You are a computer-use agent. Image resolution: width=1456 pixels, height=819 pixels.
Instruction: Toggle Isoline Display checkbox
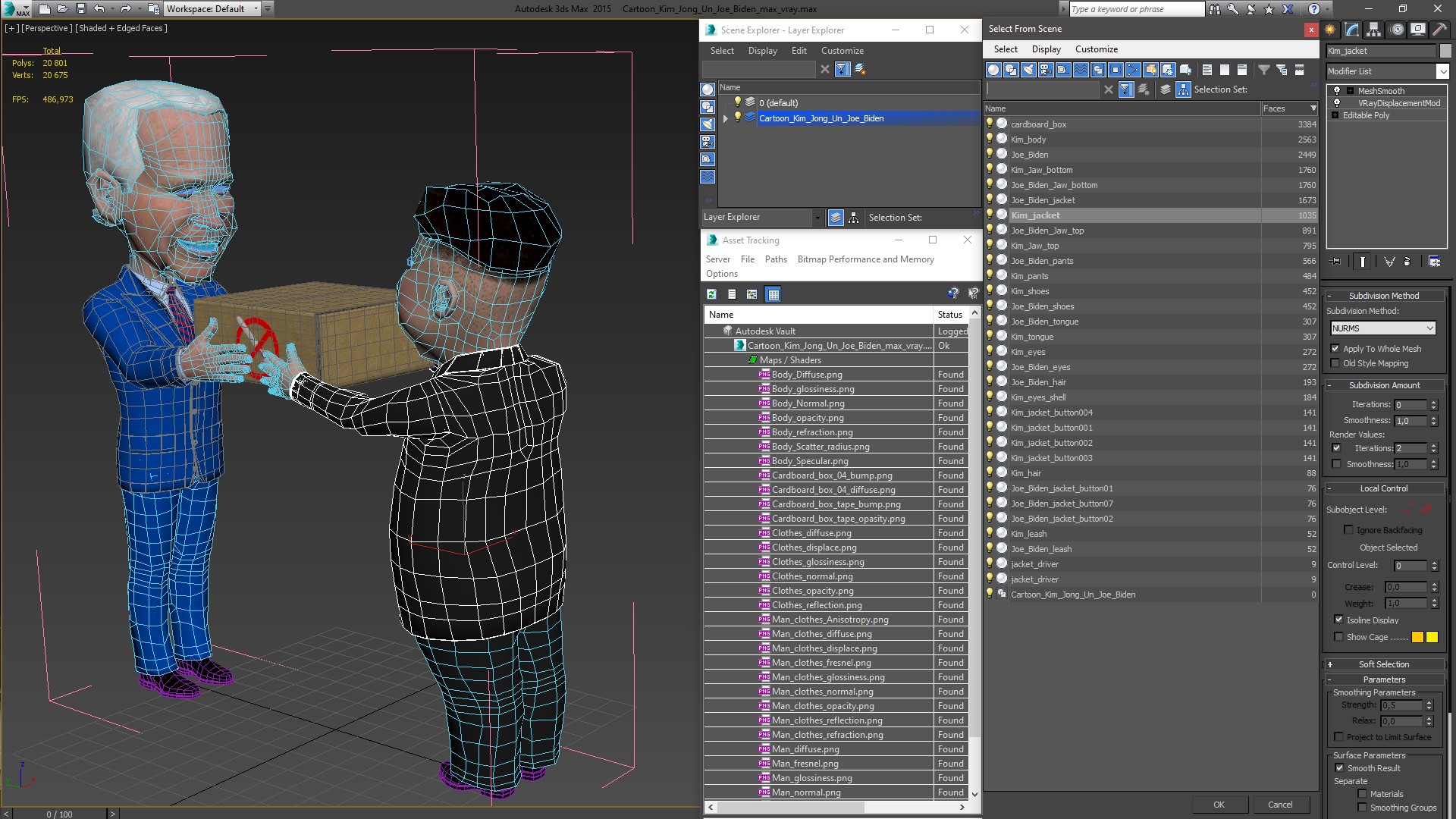click(x=1338, y=620)
